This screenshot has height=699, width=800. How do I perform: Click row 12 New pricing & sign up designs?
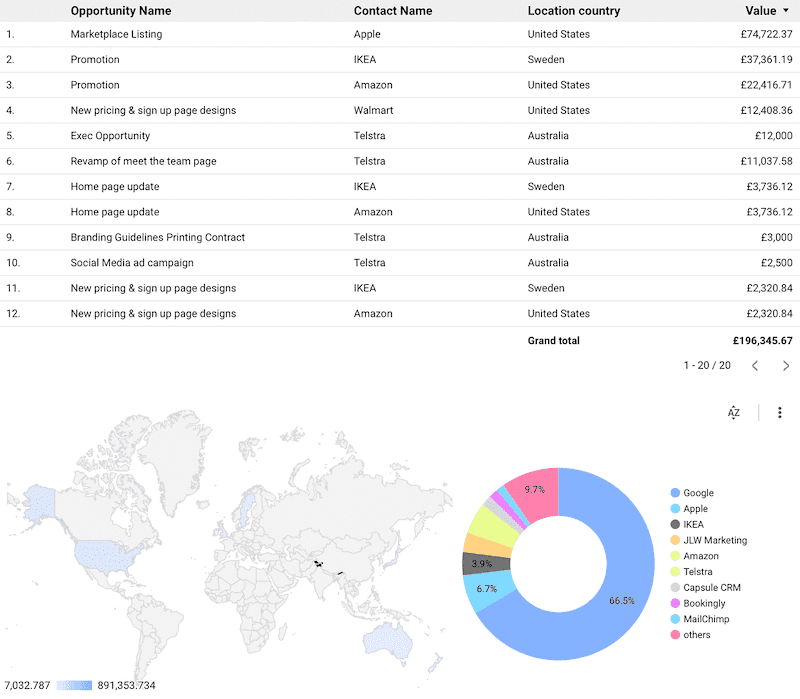pyautogui.click(x=153, y=314)
